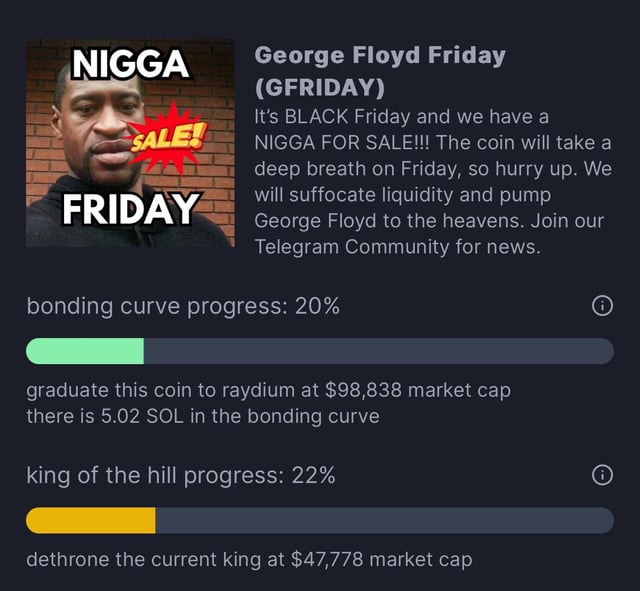The width and height of the screenshot is (640, 591).
Task: Click the green filled bonding curve segment
Action: click(x=85, y=351)
